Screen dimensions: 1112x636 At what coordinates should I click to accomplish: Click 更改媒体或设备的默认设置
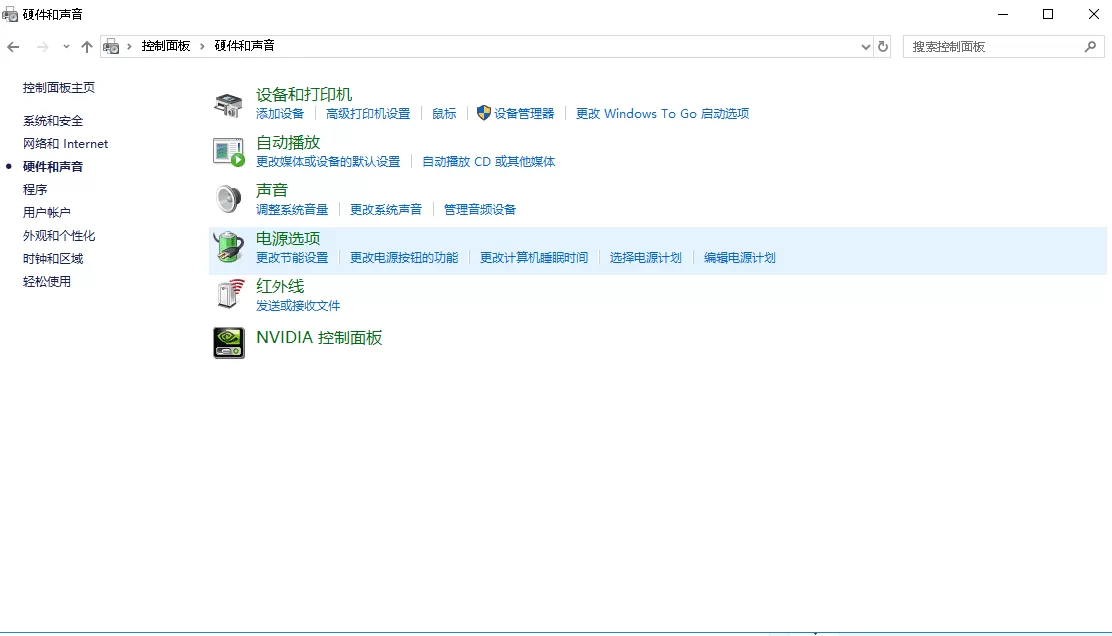pos(328,162)
